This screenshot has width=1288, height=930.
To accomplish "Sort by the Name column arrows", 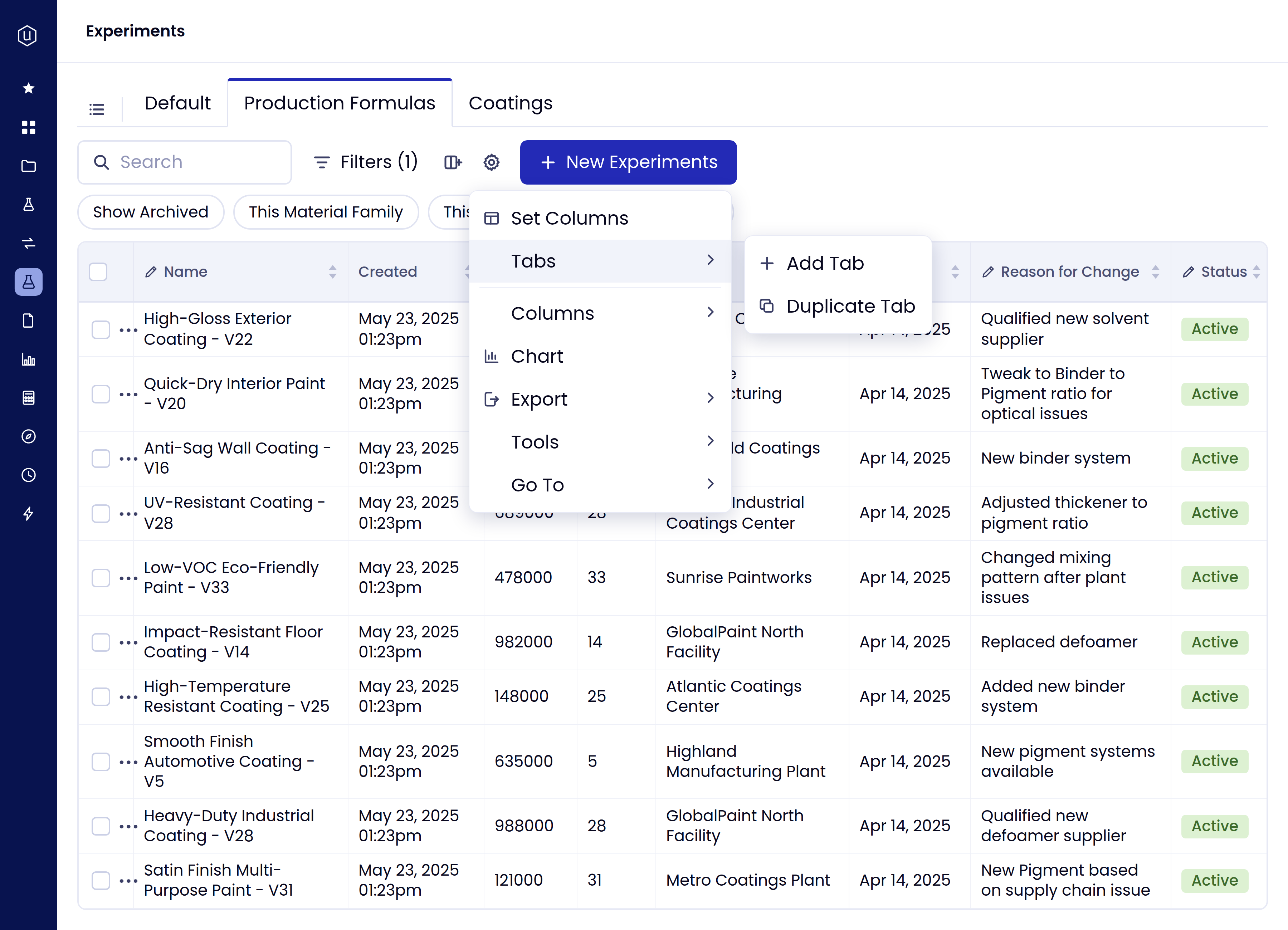I will (333, 272).
